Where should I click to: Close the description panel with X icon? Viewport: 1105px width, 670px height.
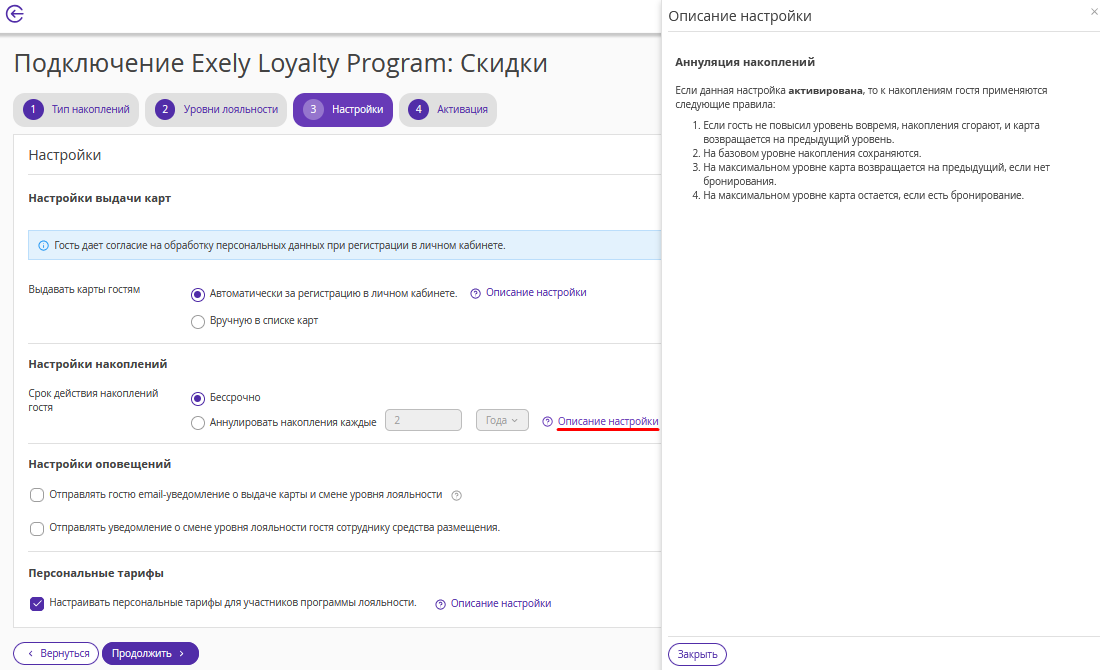pyautogui.click(x=1094, y=11)
